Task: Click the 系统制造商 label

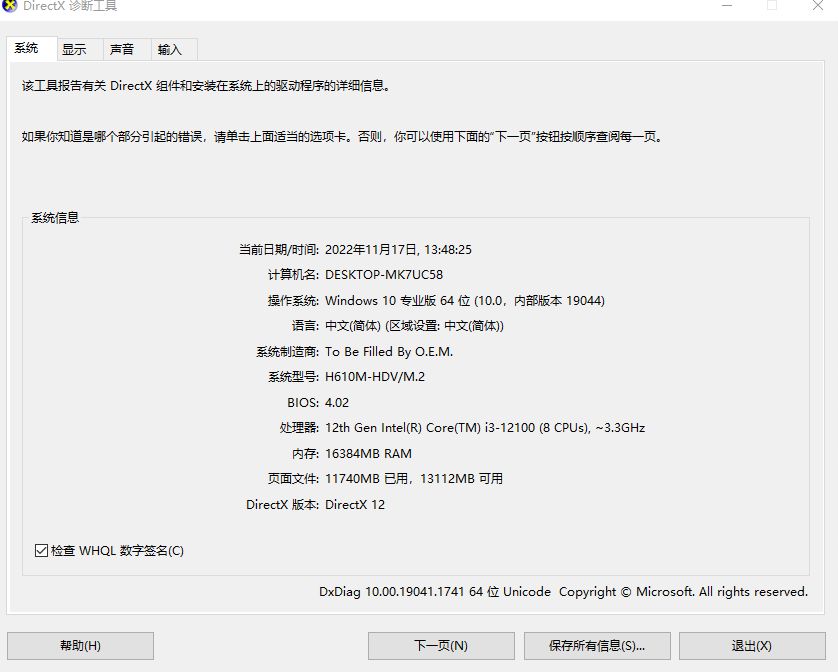Action: click(287, 352)
